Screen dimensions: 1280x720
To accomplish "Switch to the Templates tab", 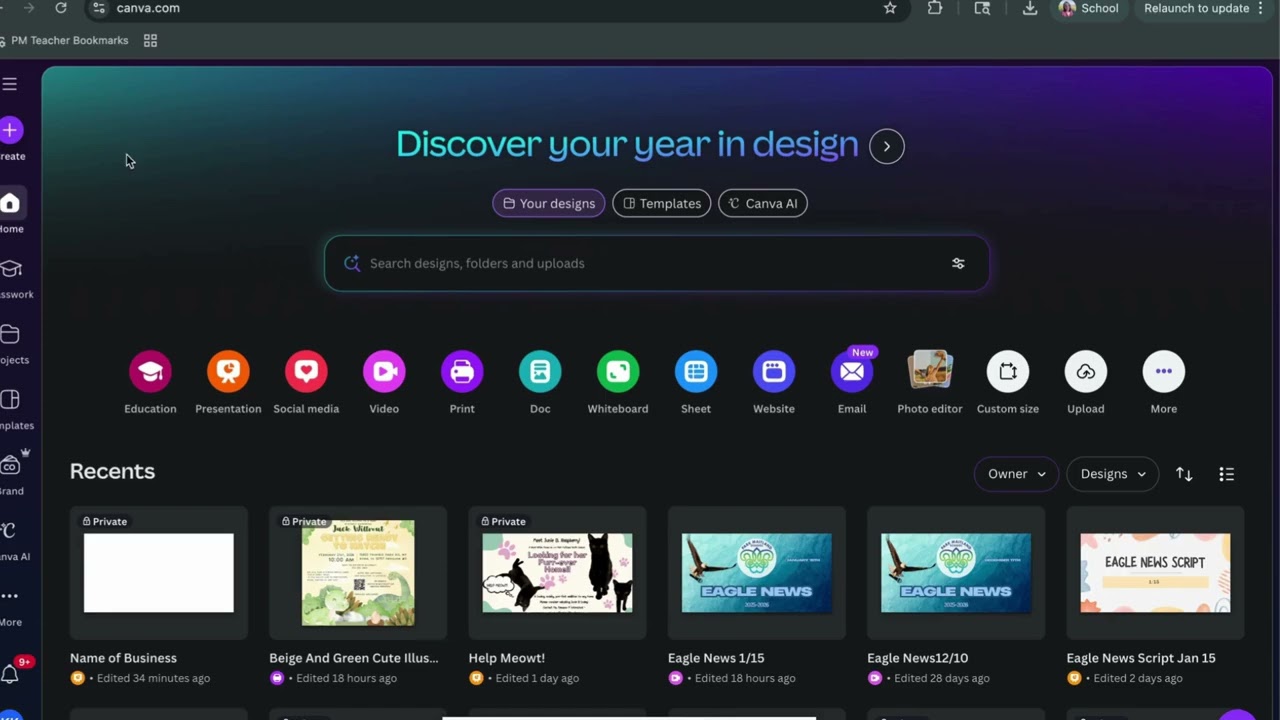I will pos(662,203).
